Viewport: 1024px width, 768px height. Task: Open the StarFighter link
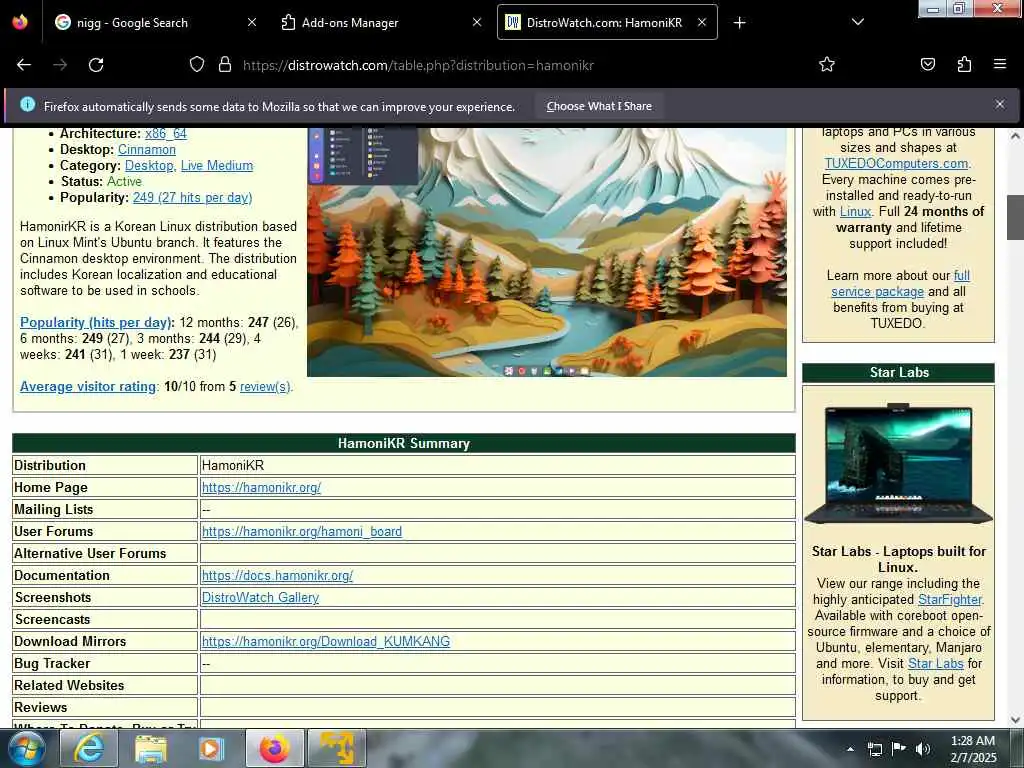click(950, 600)
